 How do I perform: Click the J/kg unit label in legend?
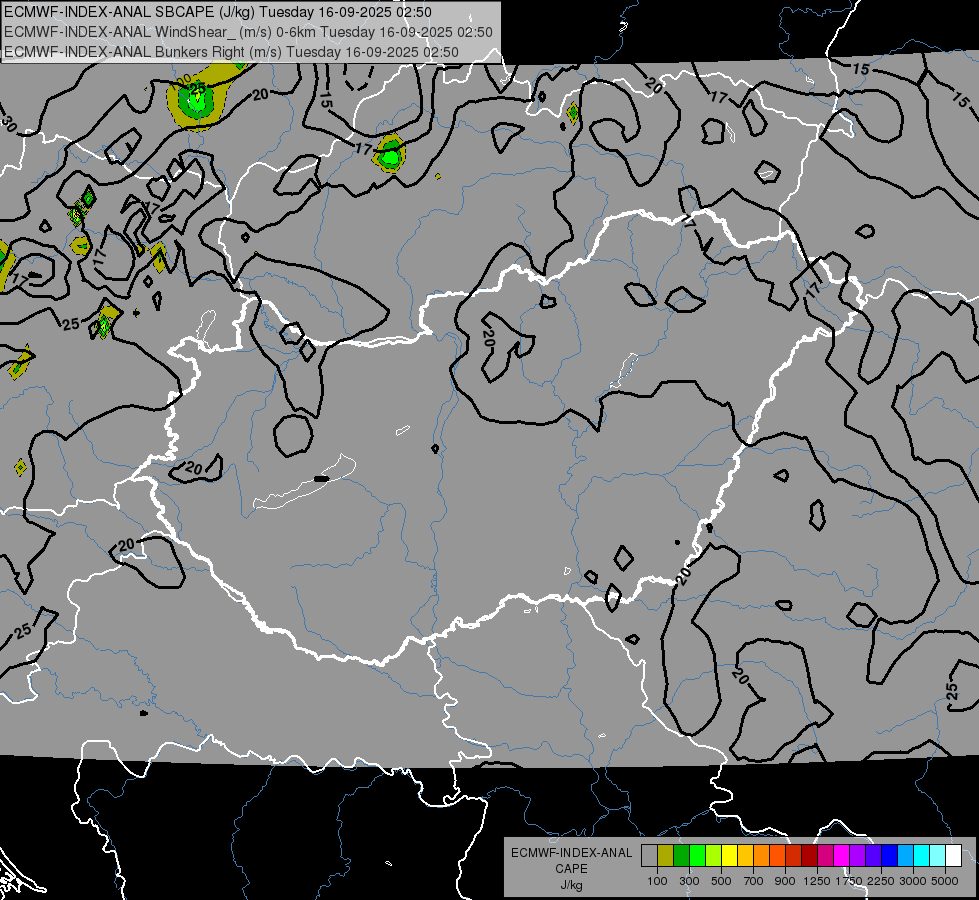pos(571,885)
